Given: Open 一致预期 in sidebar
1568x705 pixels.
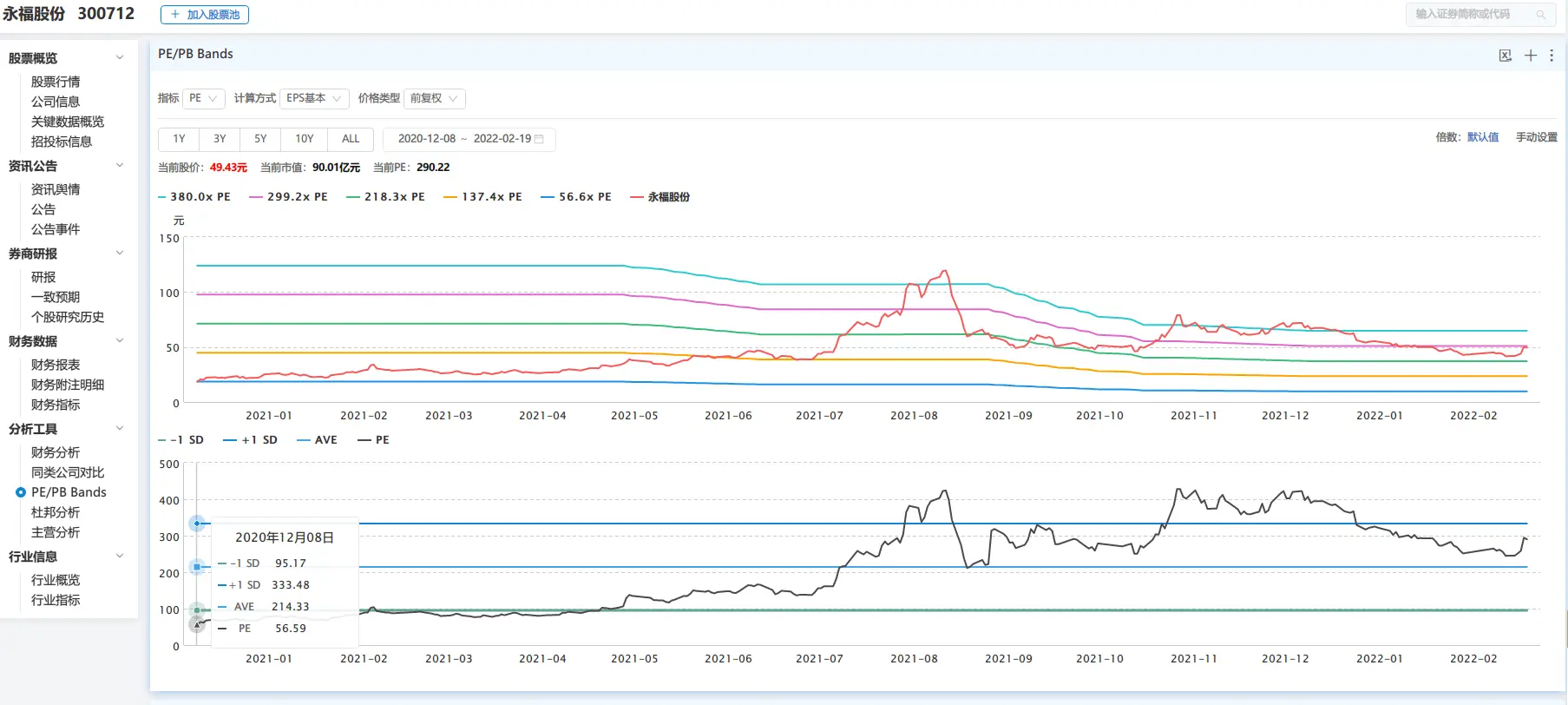Looking at the screenshot, I should (x=56, y=297).
